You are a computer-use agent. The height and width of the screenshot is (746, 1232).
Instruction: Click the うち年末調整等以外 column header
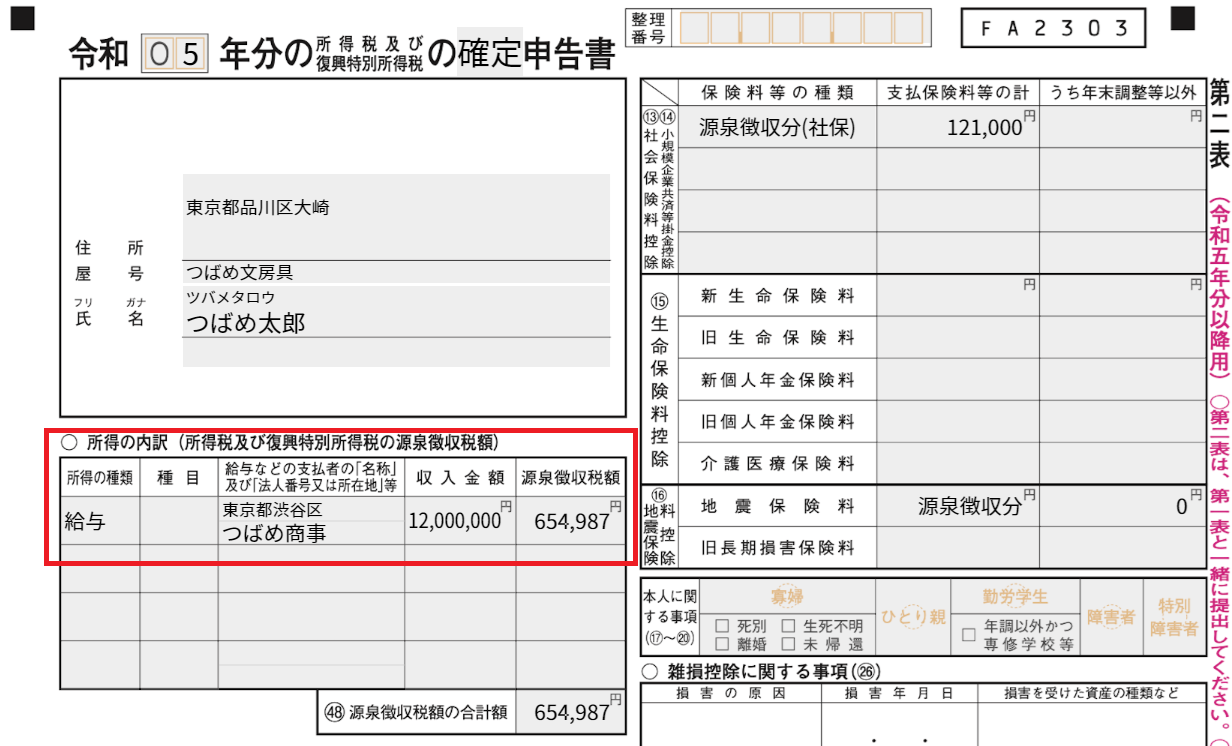(1122, 93)
